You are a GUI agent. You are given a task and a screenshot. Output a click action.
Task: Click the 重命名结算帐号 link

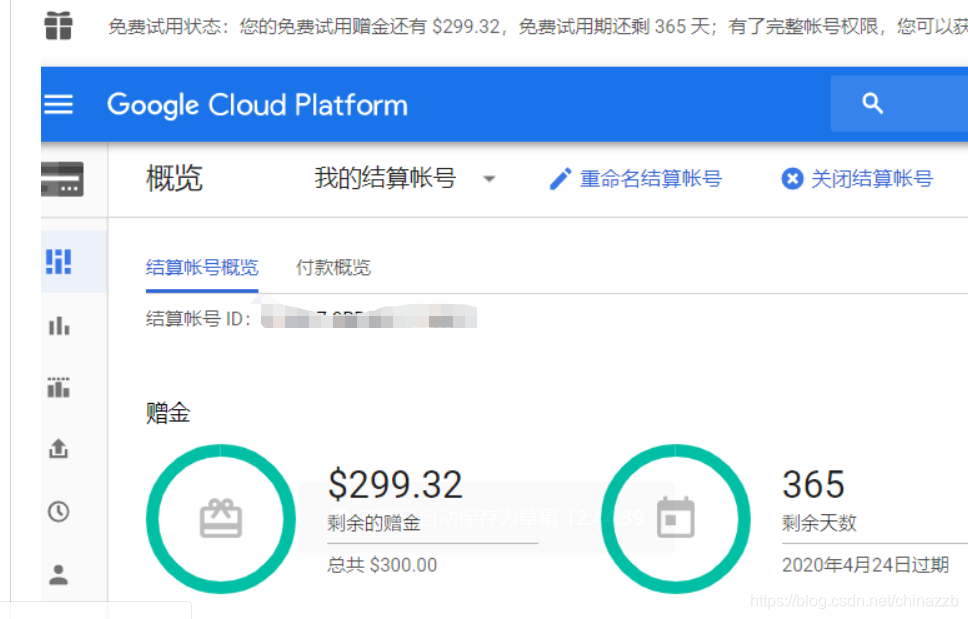tap(651, 179)
